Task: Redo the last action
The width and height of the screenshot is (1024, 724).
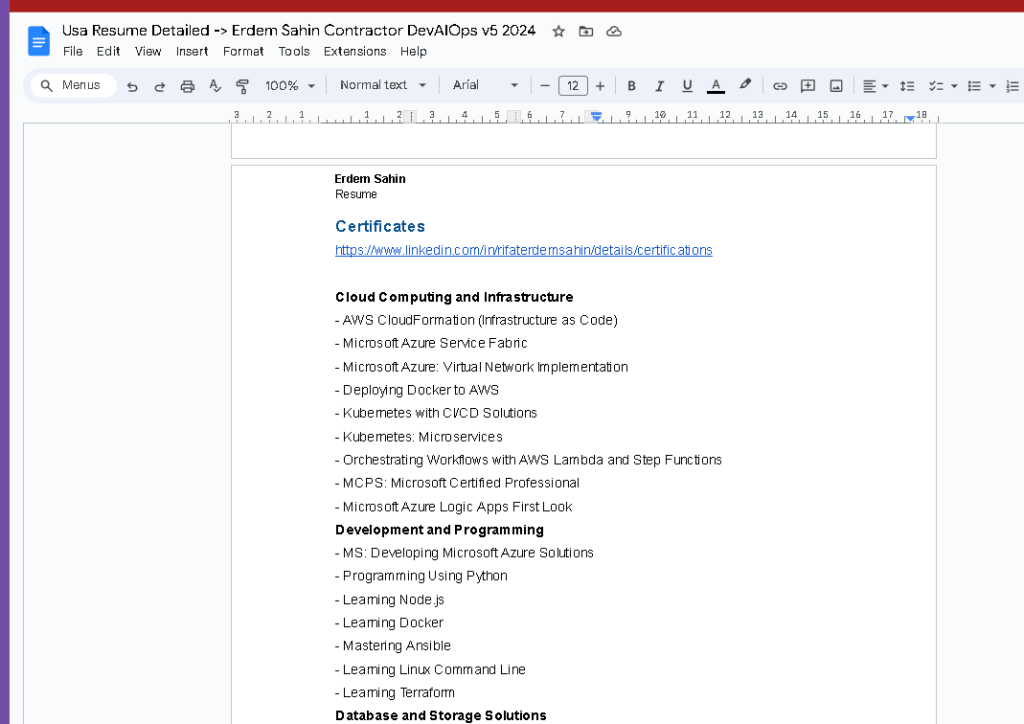Action: click(x=159, y=86)
